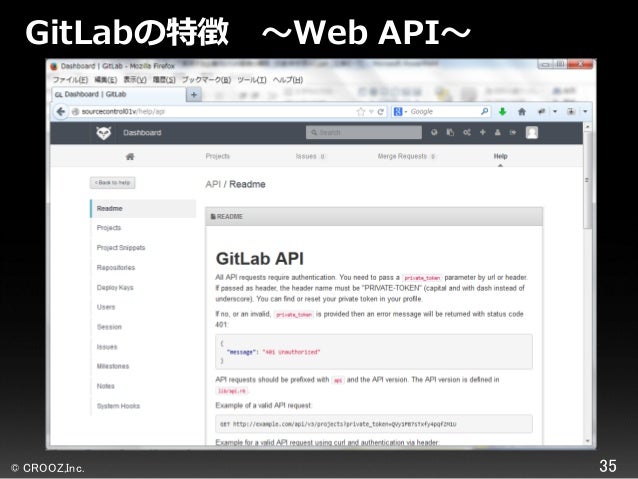Click the sign out icon in header
The width and height of the screenshot is (638, 479).
[x=513, y=132]
